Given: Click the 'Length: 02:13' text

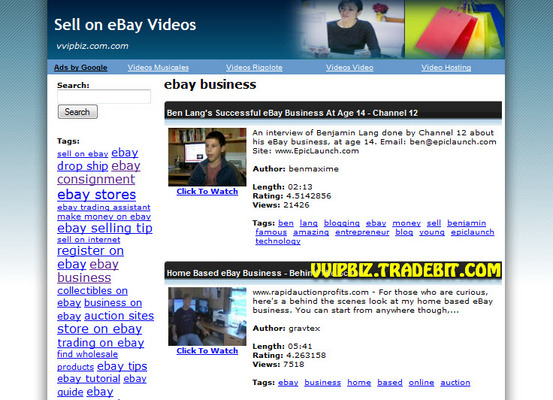Looking at the screenshot, I should [282, 187].
